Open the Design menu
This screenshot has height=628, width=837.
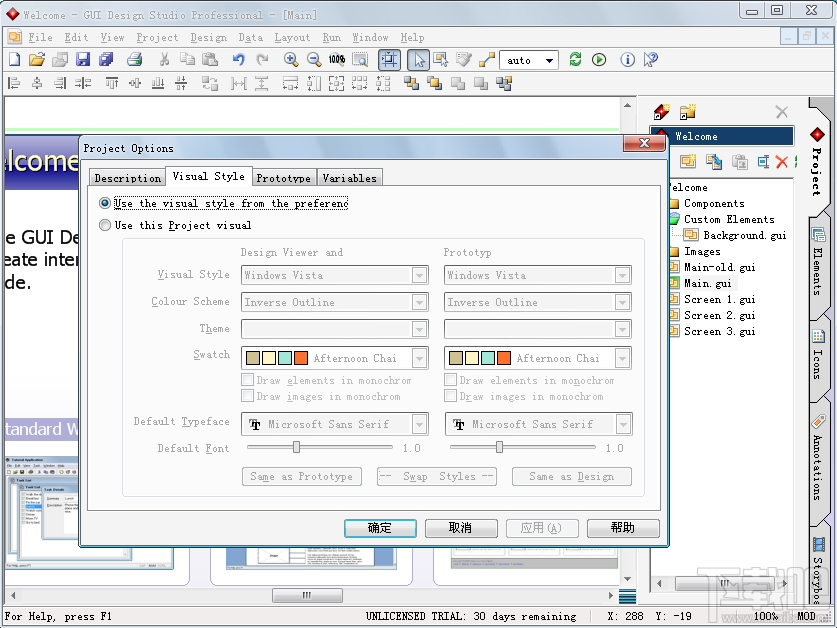click(x=208, y=37)
